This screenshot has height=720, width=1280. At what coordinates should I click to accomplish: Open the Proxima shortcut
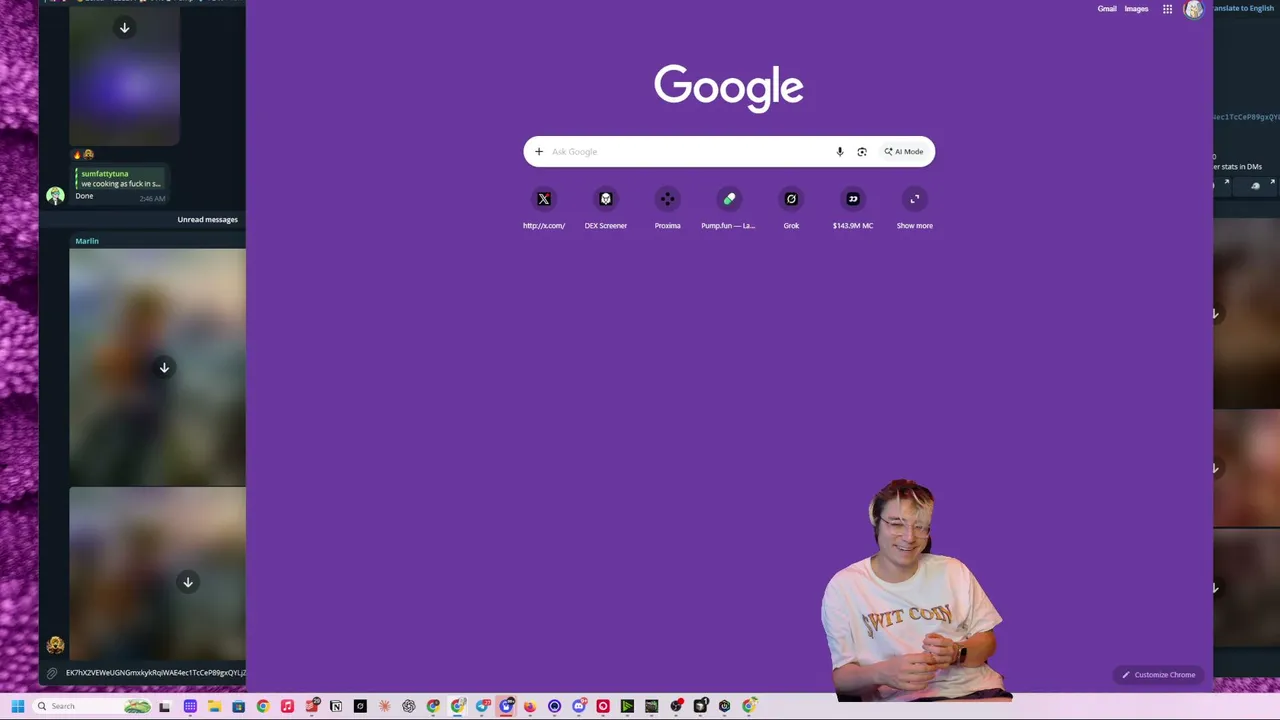[x=668, y=208]
